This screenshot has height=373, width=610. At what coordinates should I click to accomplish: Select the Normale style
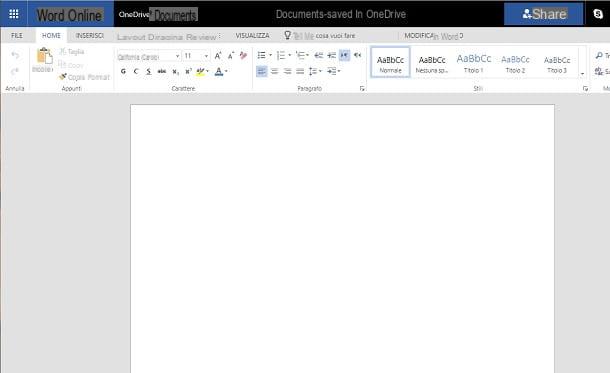tap(390, 62)
